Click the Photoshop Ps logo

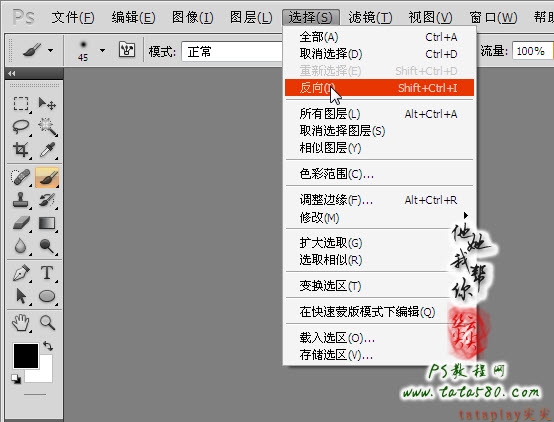coord(23,17)
